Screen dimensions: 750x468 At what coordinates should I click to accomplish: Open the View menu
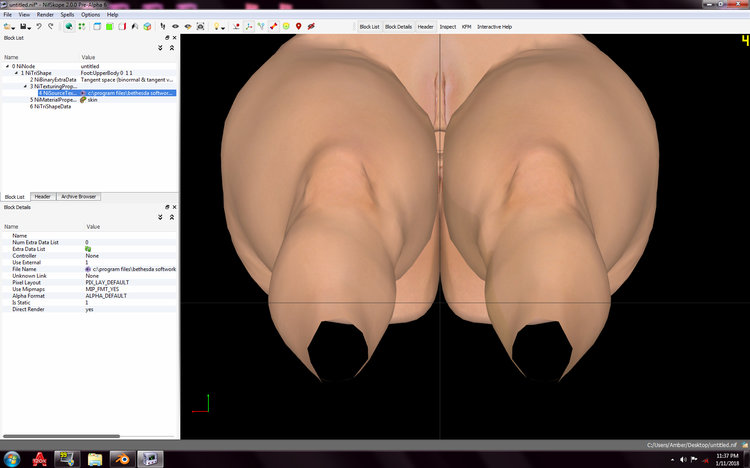24,15
